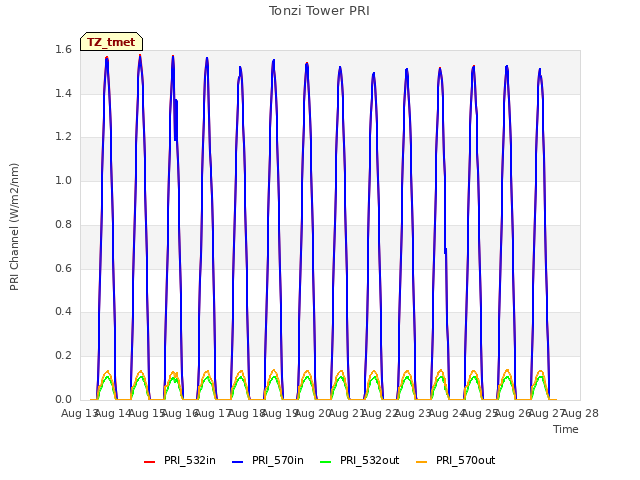Click the red PRI_532in legend swatch
The image size is (640, 480).
(149, 462)
